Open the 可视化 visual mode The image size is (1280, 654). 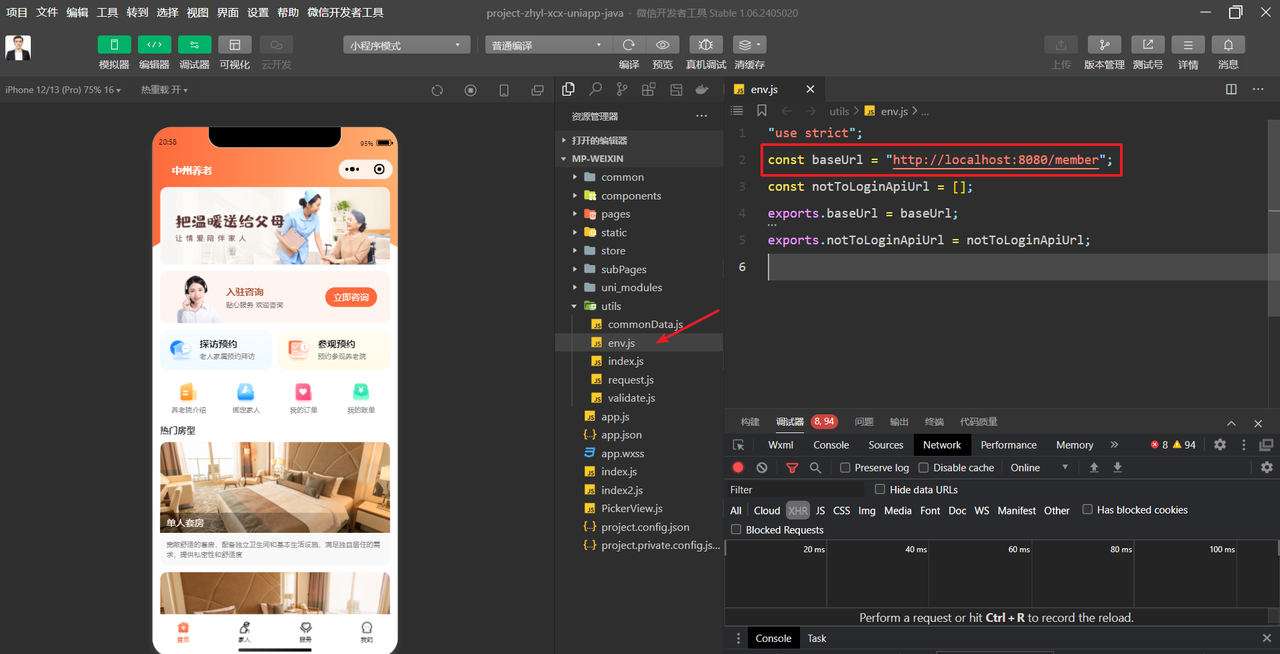click(x=235, y=45)
